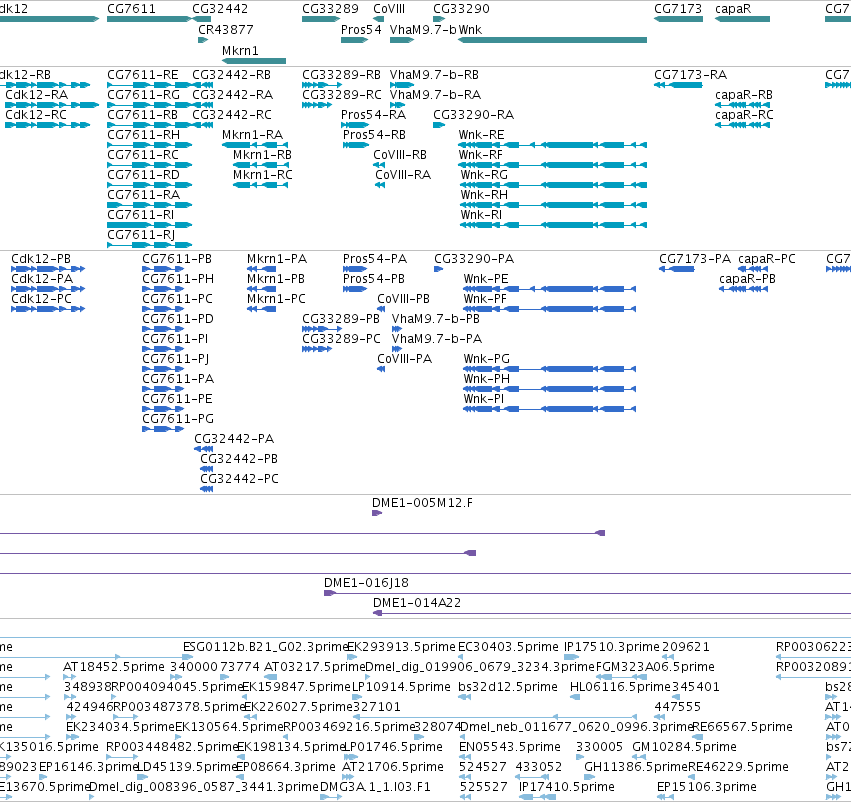Select the CG33289 gene label
Viewport: 851px width, 802px height.
tap(330, 9)
